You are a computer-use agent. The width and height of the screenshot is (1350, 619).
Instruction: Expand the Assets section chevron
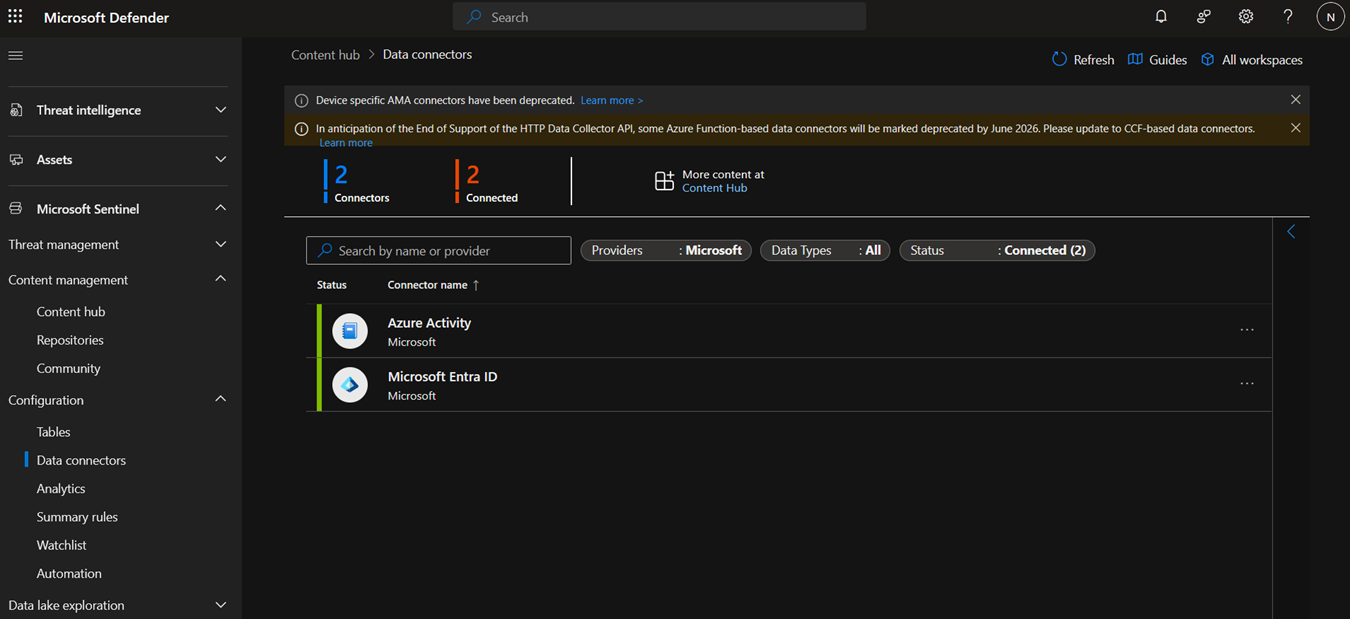(221, 159)
